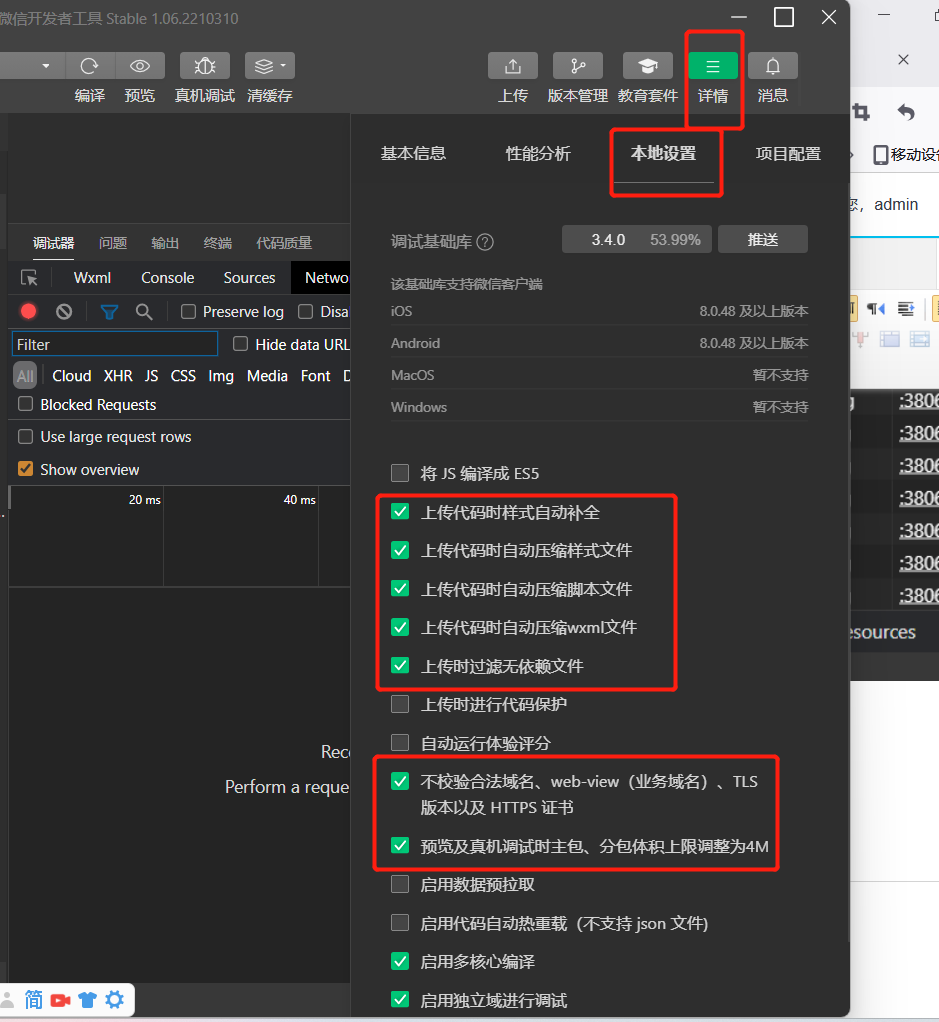Enable 上传时进行代码保护 checkbox
Screen dimensions: 939x1022
(400, 704)
